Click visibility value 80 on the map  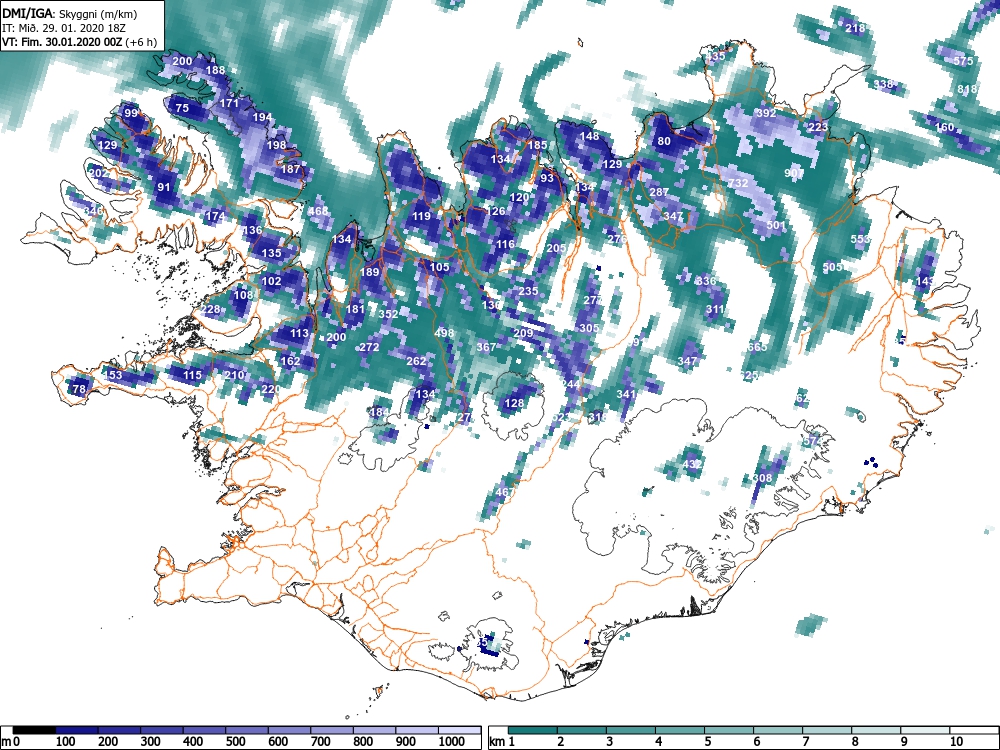(664, 141)
